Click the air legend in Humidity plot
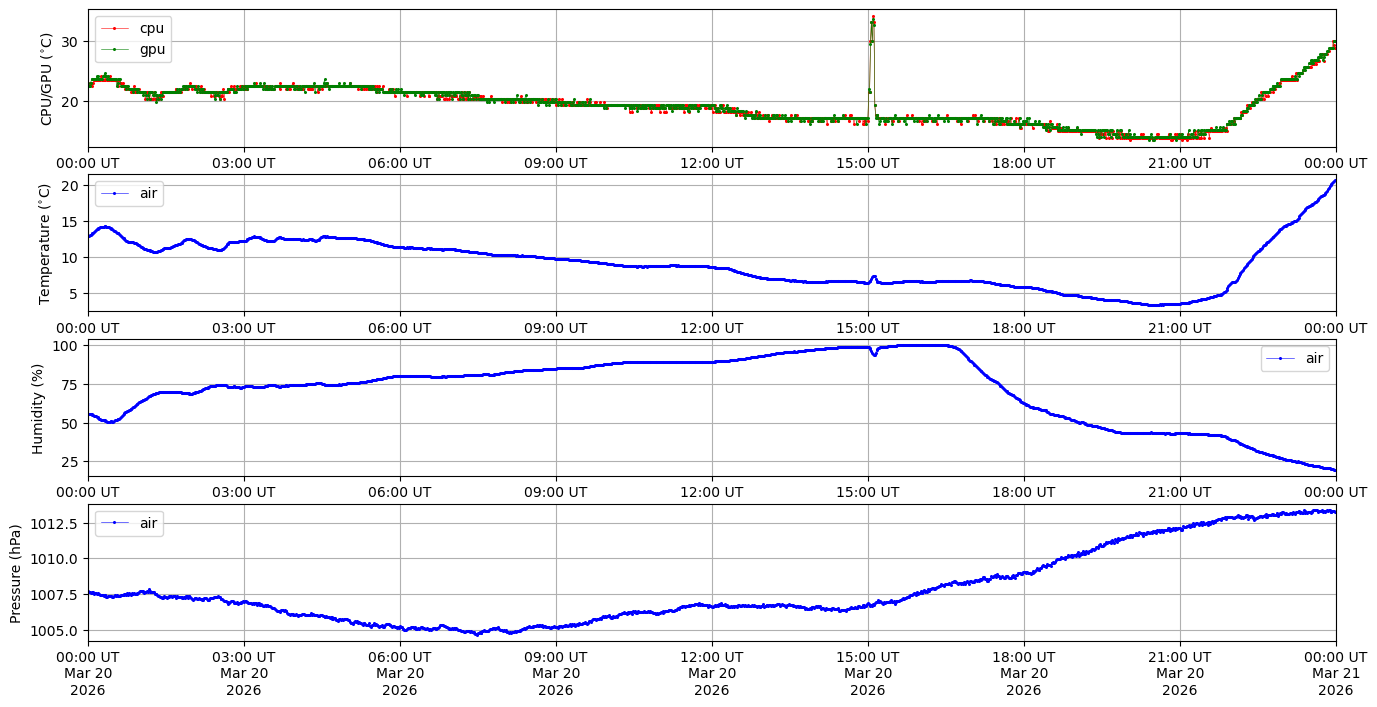The width and height of the screenshot is (1377, 707). [1296, 358]
